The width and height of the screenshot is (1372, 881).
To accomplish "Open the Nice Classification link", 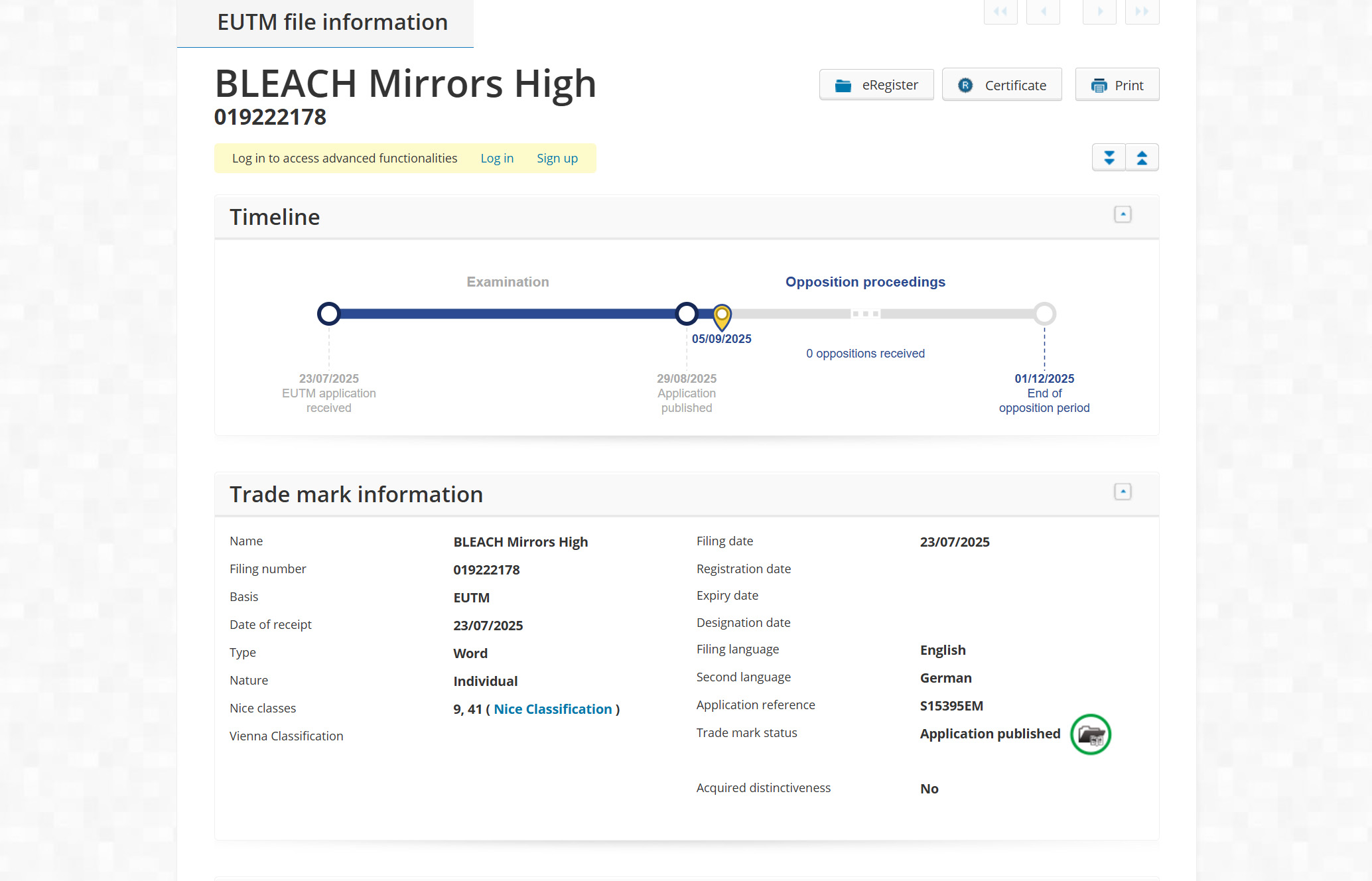I will click(x=553, y=709).
